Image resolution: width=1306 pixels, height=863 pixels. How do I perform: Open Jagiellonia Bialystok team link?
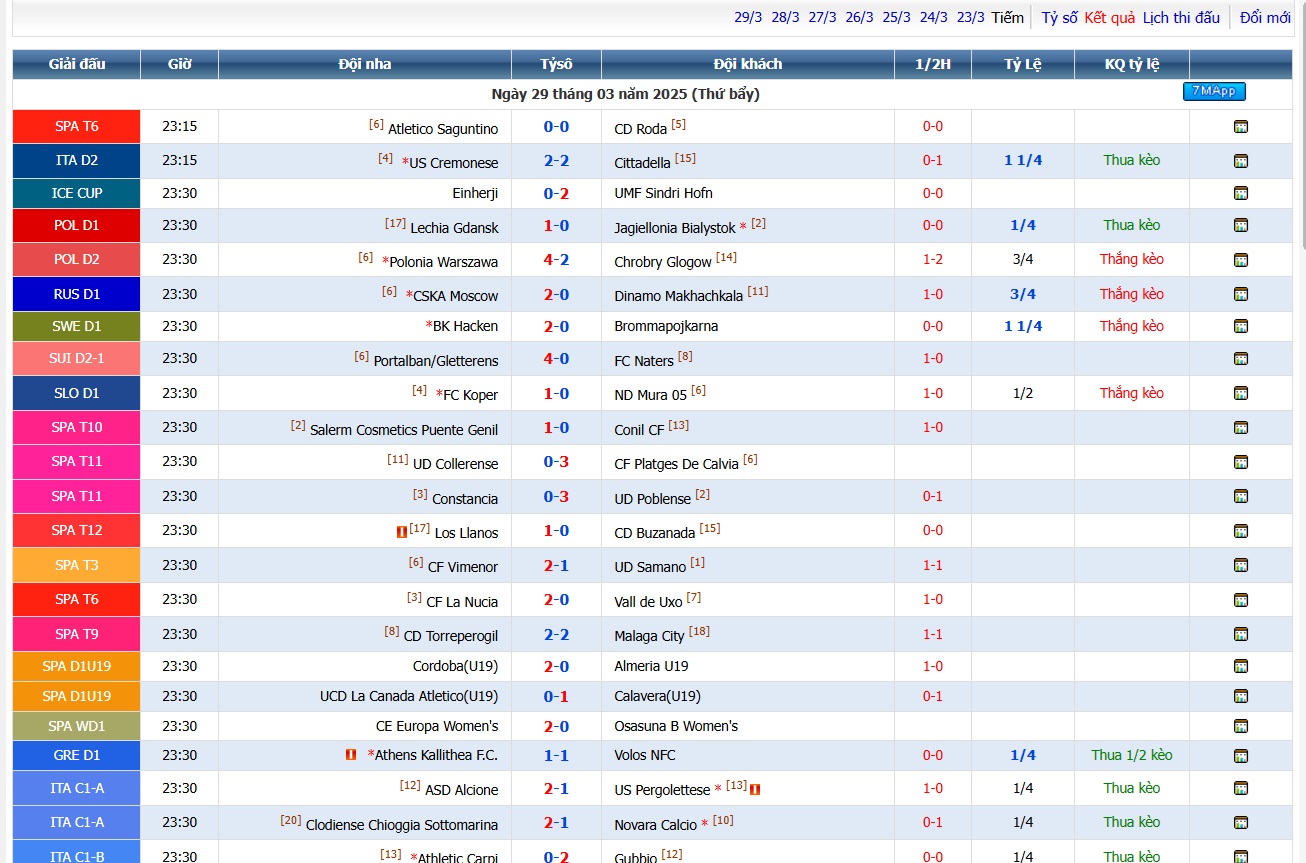pos(675,228)
